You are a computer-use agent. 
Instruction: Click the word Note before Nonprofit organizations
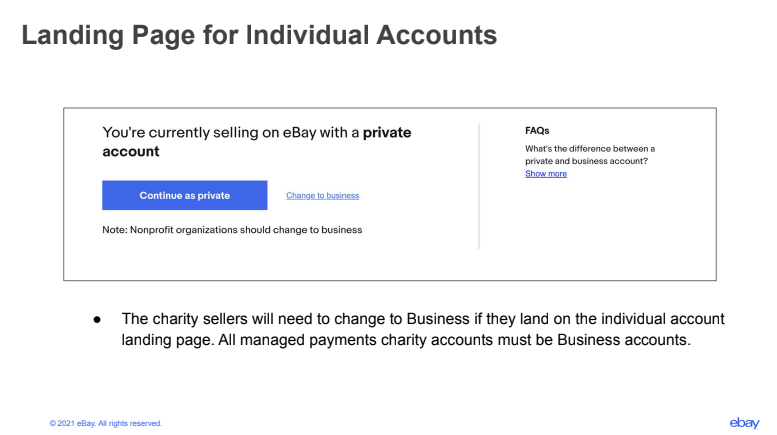pyautogui.click(x=114, y=229)
